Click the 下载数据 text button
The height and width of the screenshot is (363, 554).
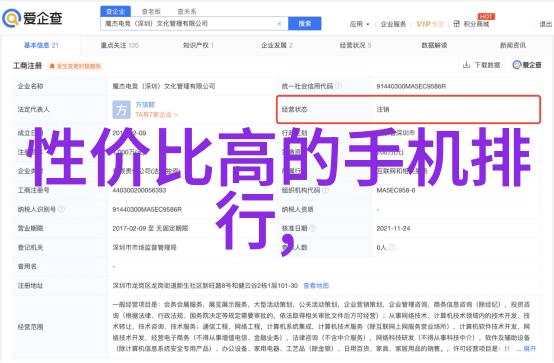[487, 65]
